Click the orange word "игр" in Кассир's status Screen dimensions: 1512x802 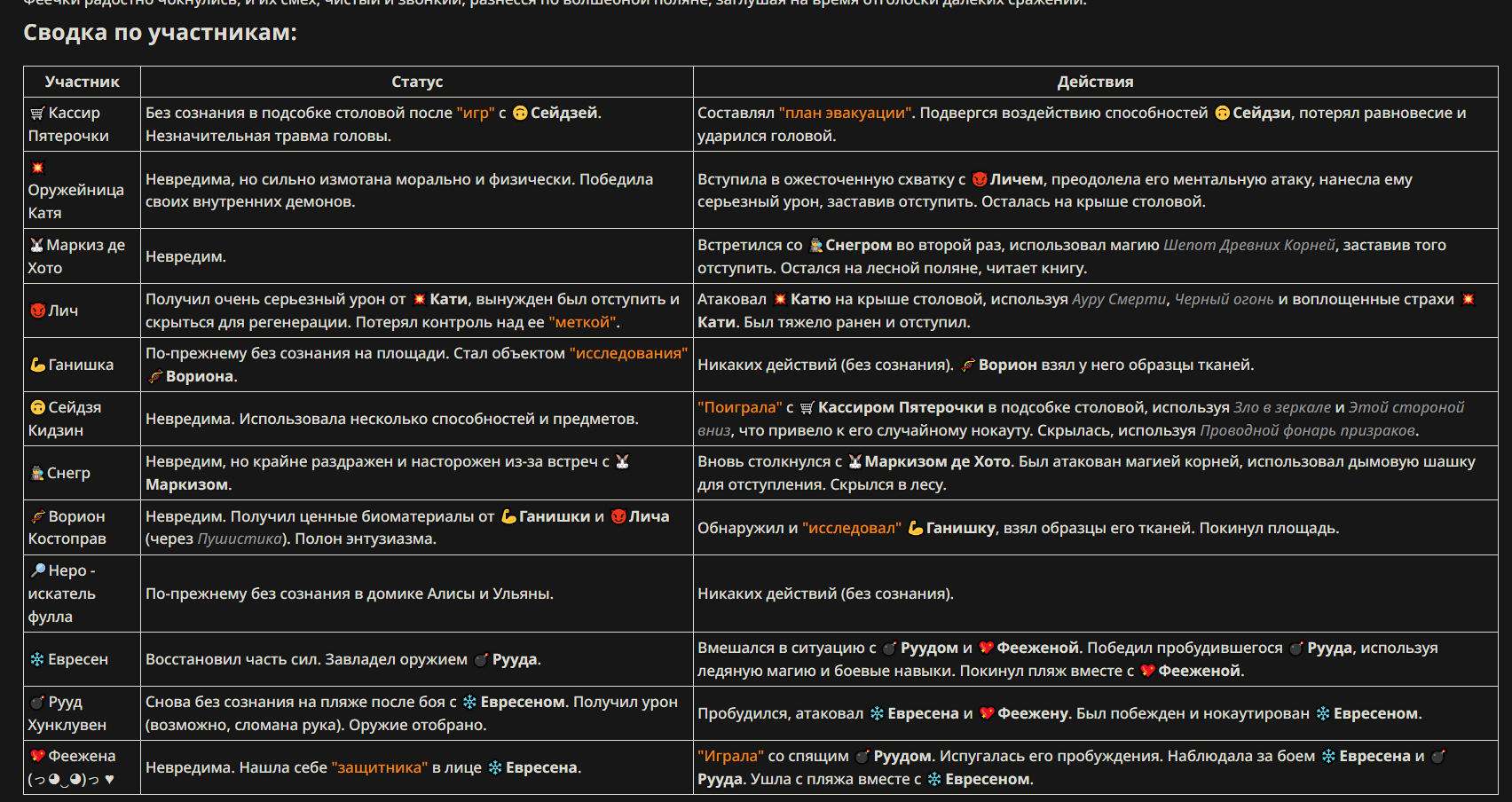point(476,113)
